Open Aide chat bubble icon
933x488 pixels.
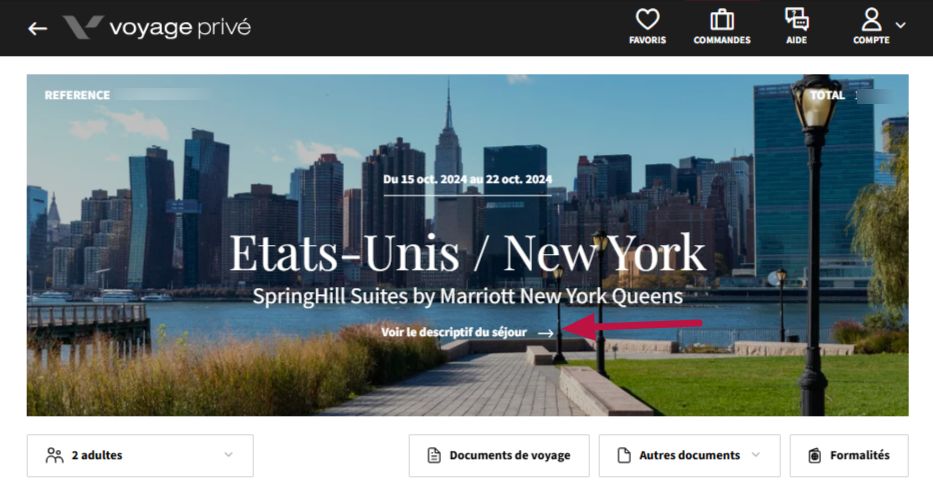click(x=796, y=19)
